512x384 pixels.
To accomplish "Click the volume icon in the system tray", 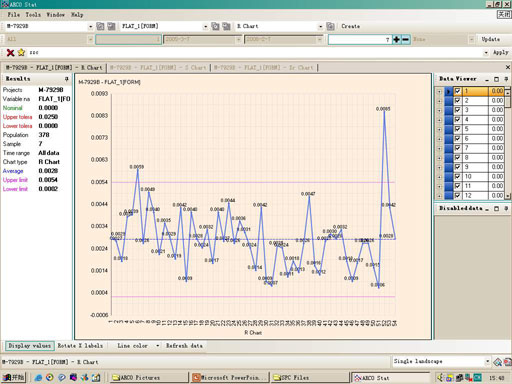I will (x=440, y=378).
